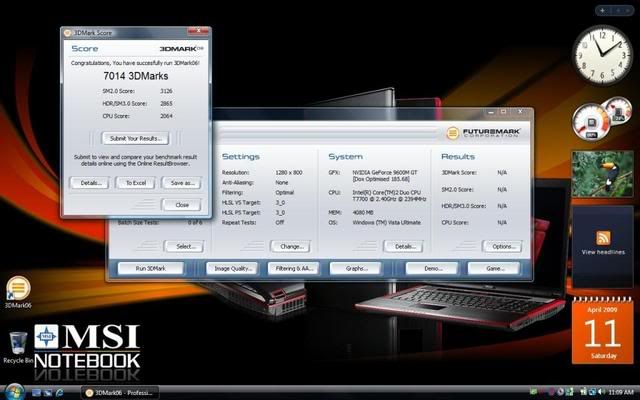Click the Switch Between Windows quick launch icon
This screenshot has height=400, width=640.
coord(48,393)
